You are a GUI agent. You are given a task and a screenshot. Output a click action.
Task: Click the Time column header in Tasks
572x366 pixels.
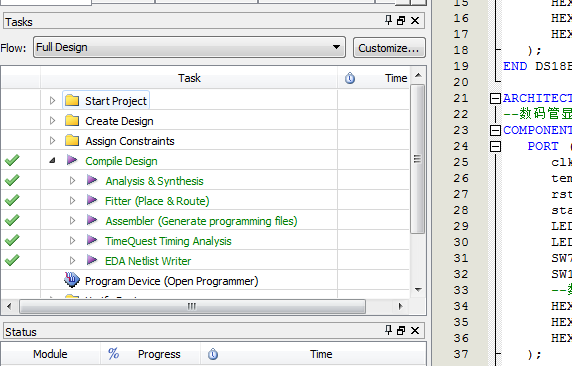[395, 78]
